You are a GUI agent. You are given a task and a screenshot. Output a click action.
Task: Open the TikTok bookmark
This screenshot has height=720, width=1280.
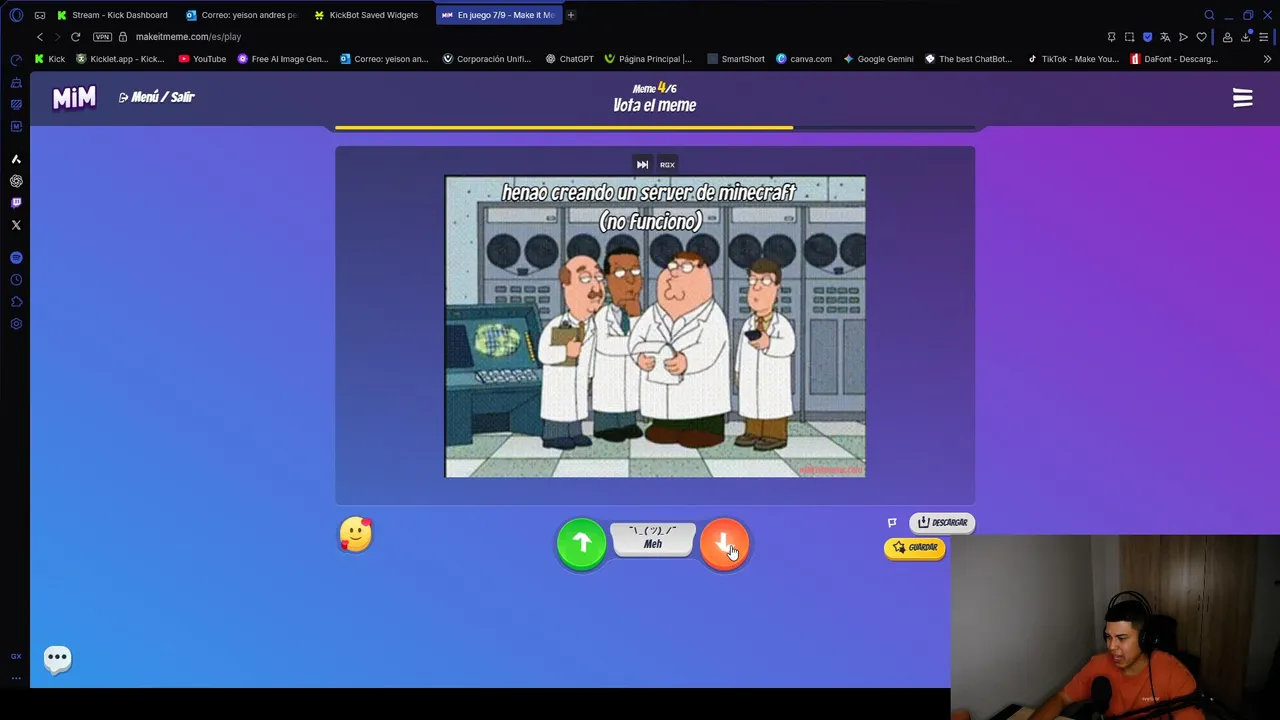pos(1073,59)
